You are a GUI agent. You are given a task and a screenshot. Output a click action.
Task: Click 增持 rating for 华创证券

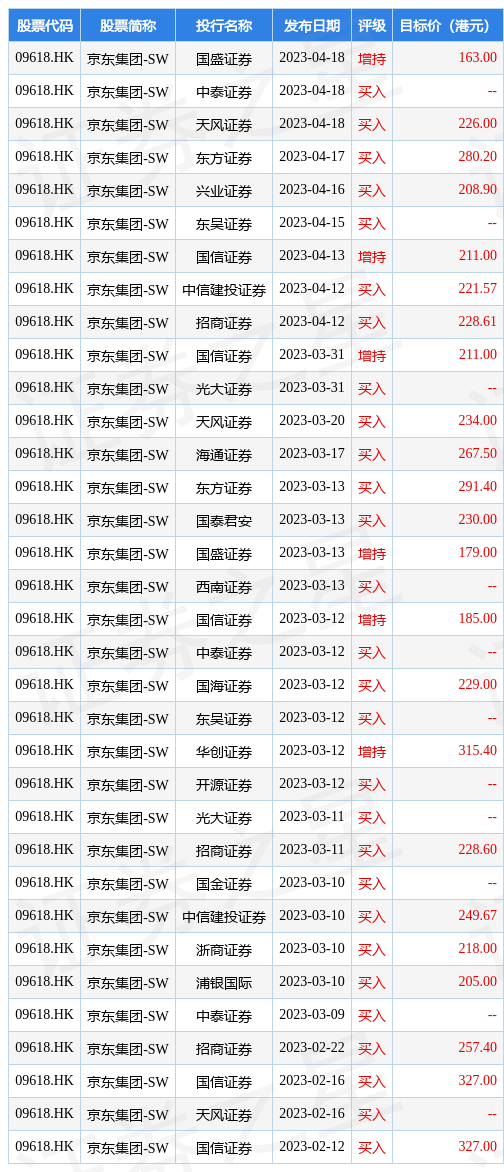click(x=372, y=751)
